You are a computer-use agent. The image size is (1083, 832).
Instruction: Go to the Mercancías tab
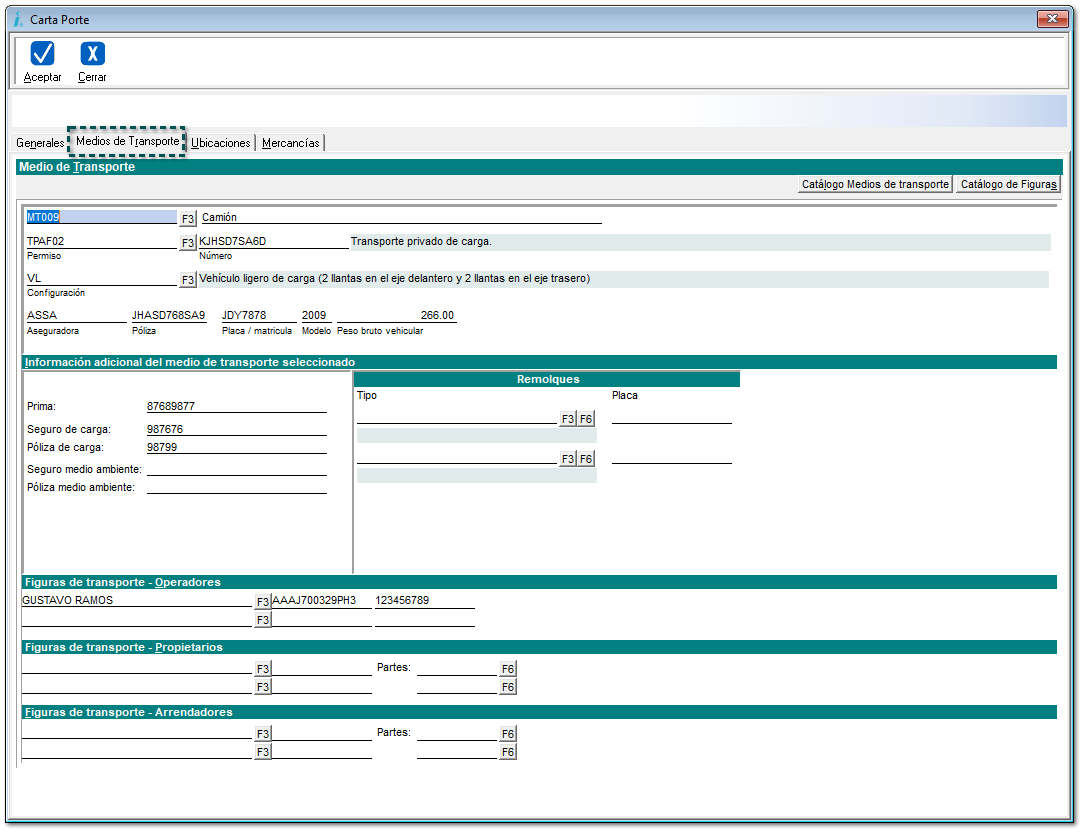[290, 143]
